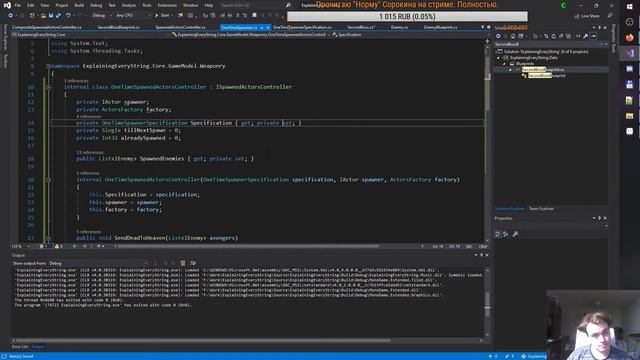Open the Window menu
Image resolution: width=640 pixels, height=360 pixels.
[x=190, y=5]
